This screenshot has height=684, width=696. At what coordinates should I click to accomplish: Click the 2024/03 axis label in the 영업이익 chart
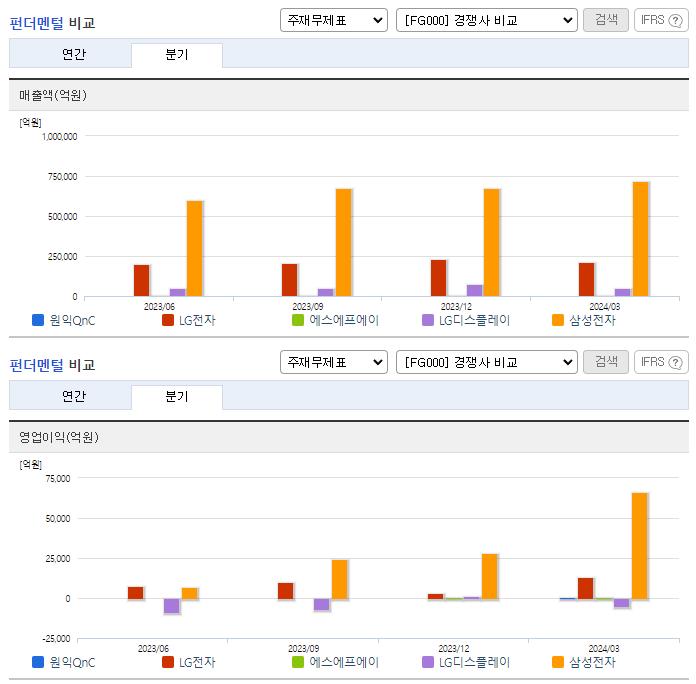604,648
